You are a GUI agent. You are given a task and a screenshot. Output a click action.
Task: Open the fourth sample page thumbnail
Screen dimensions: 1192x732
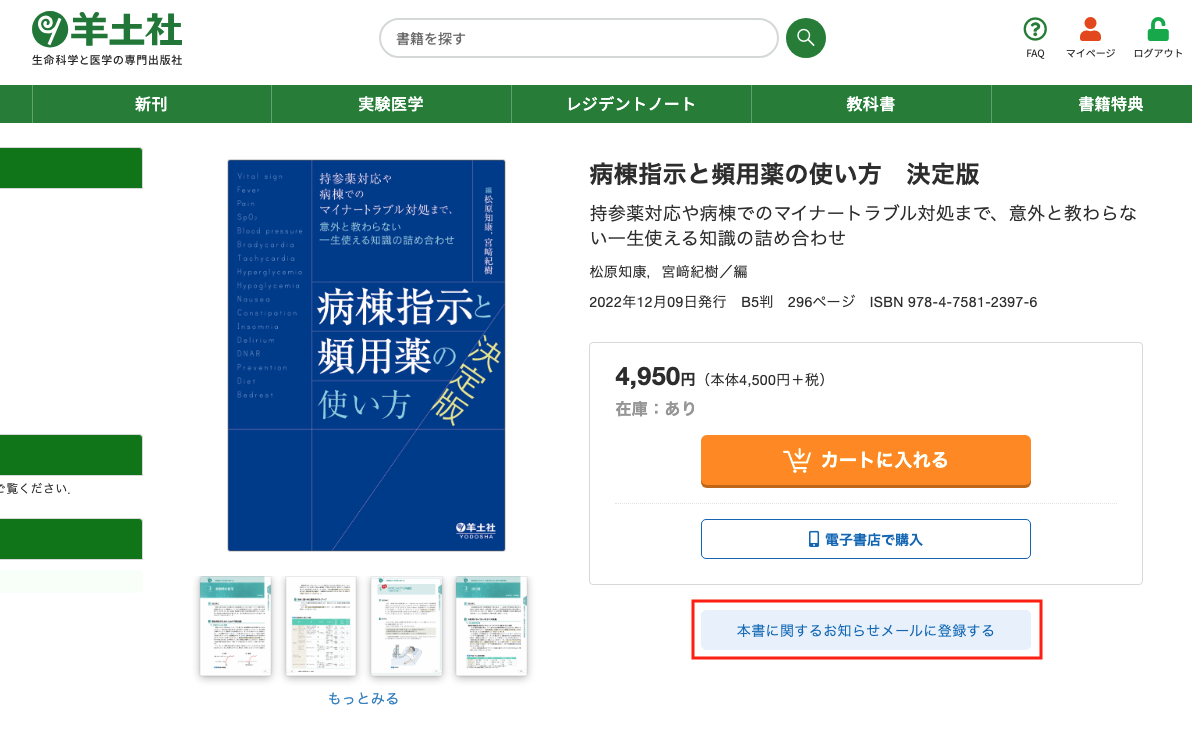click(491, 626)
